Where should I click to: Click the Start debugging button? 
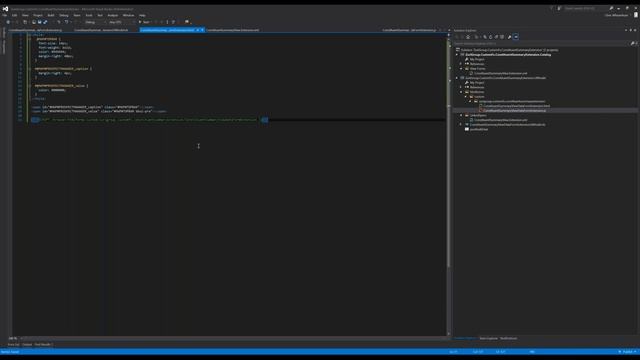pyautogui.click(x=144, y=22)
